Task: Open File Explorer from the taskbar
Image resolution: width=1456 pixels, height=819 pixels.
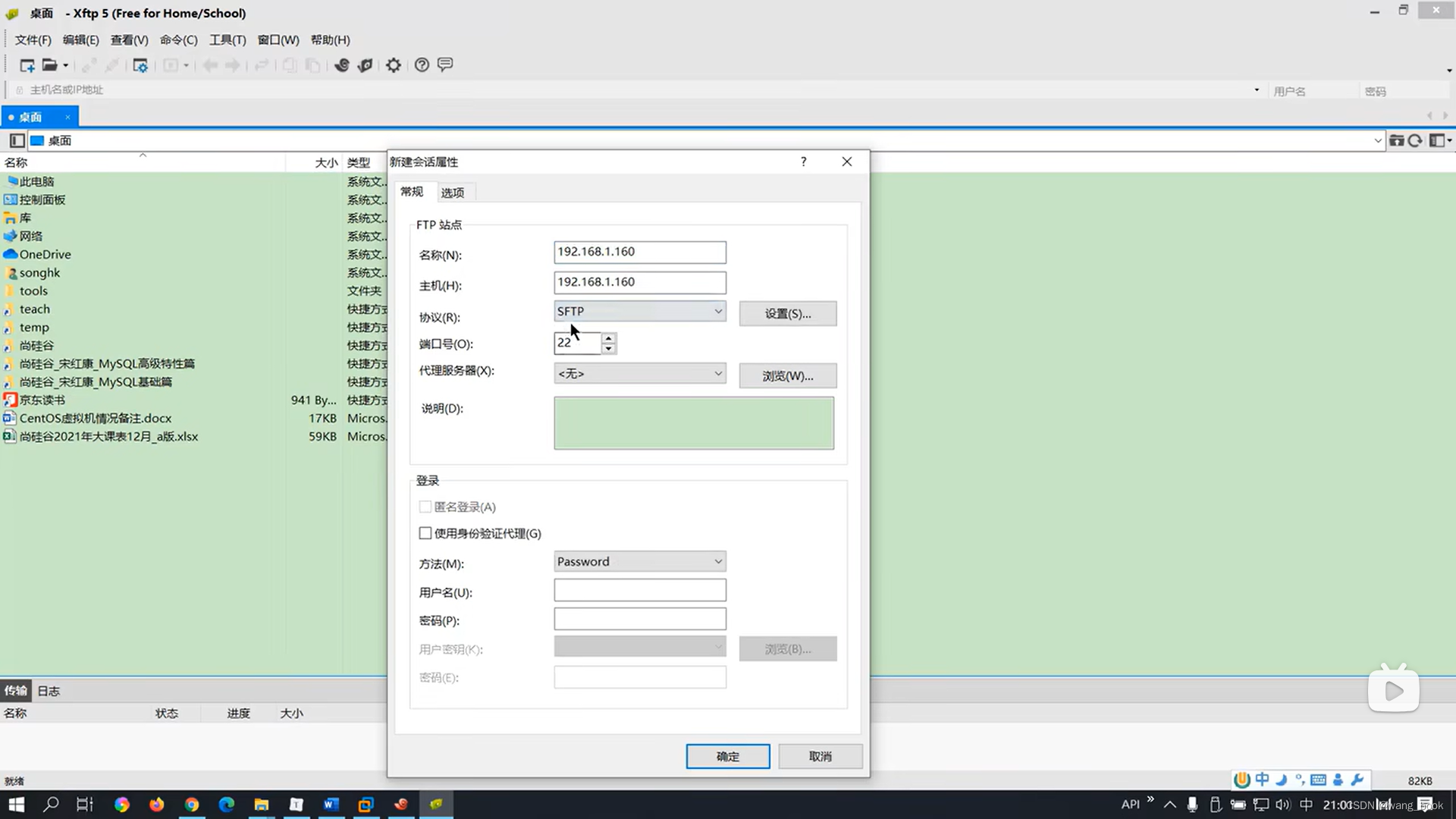Action: click(x=261, y=805)
